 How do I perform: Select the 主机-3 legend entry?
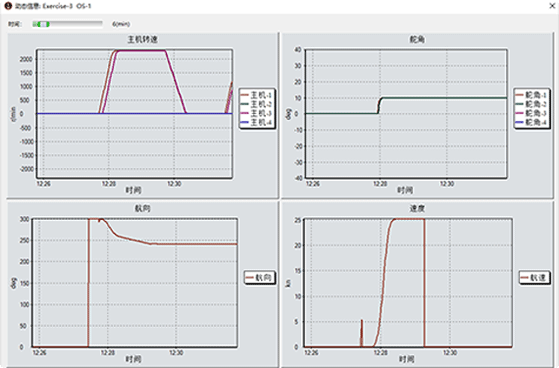[256, 113]
